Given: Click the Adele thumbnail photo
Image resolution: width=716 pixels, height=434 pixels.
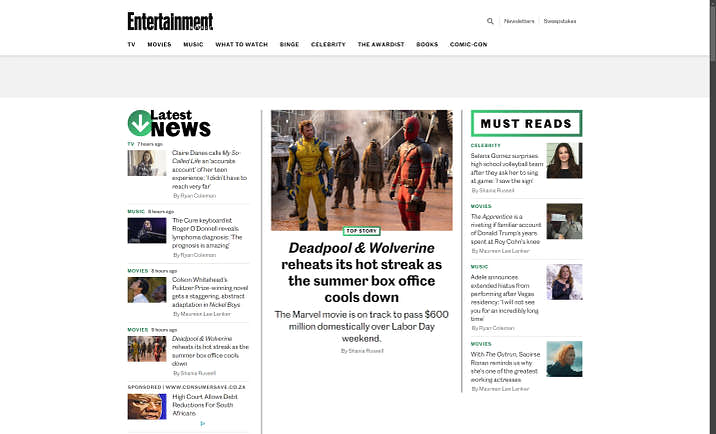Looking at the screenshot, I should (x=564, y=282).
